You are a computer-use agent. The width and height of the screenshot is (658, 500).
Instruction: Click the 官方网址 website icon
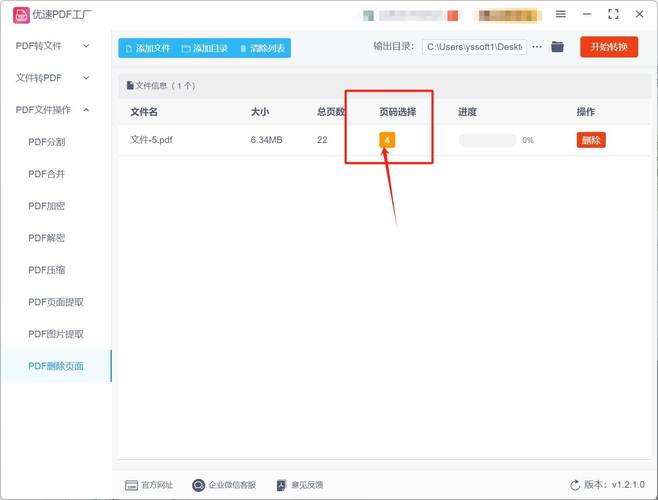click(x=131, y=485)
